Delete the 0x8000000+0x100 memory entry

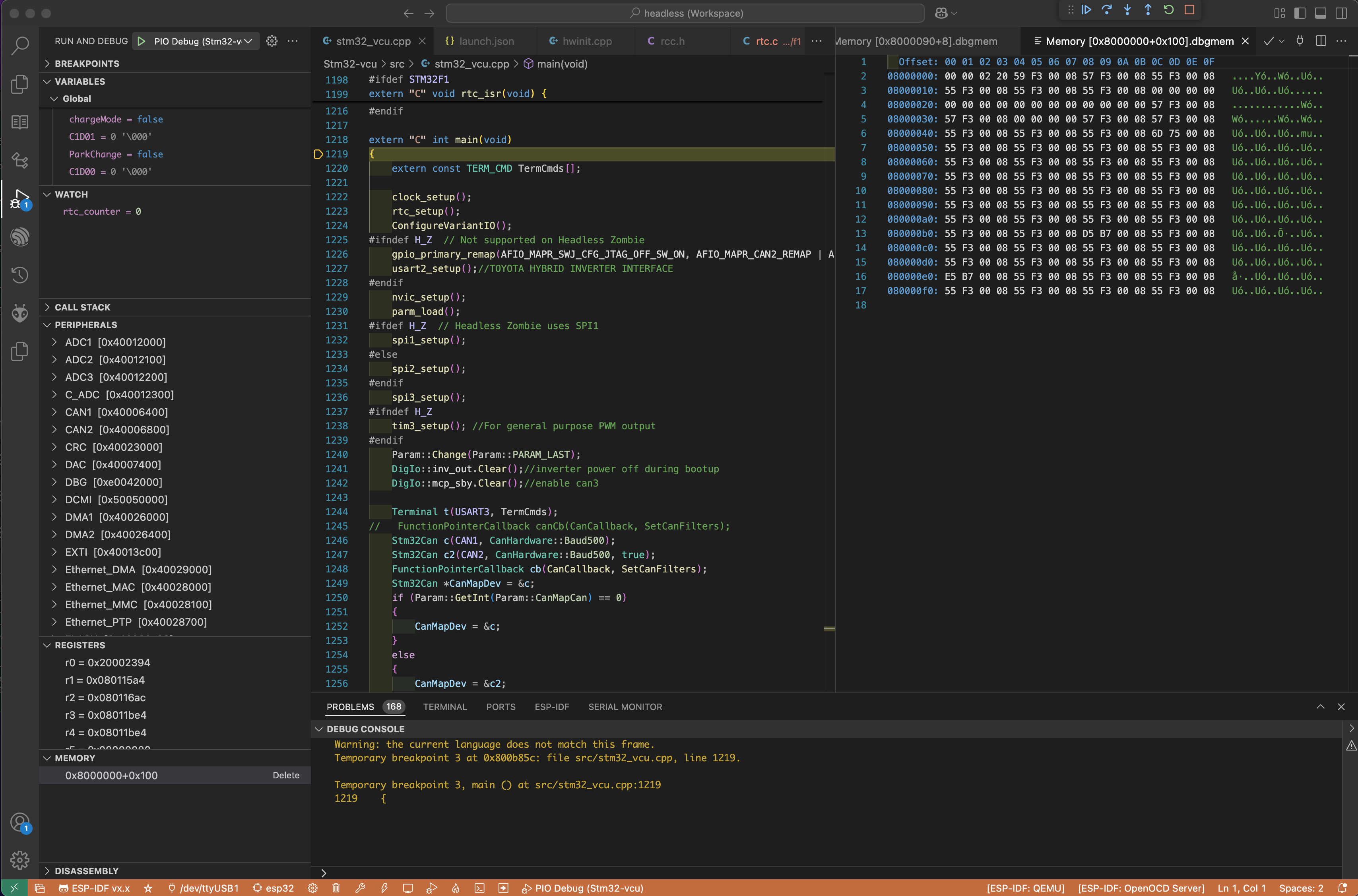[x=286, y=776]
